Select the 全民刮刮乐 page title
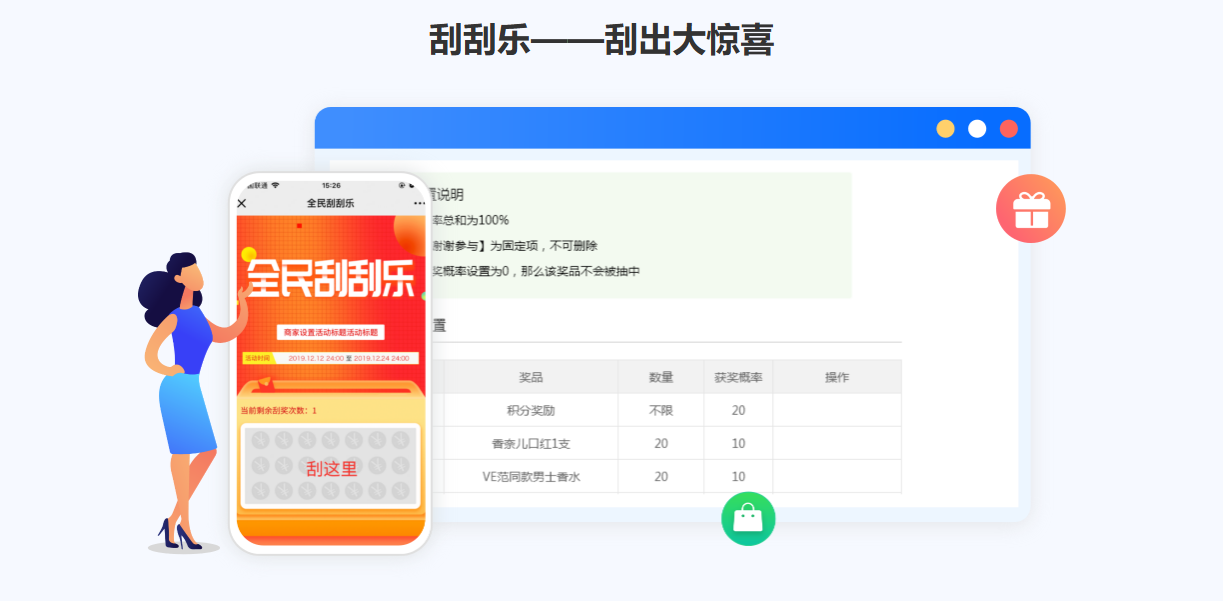 (330, 203)
